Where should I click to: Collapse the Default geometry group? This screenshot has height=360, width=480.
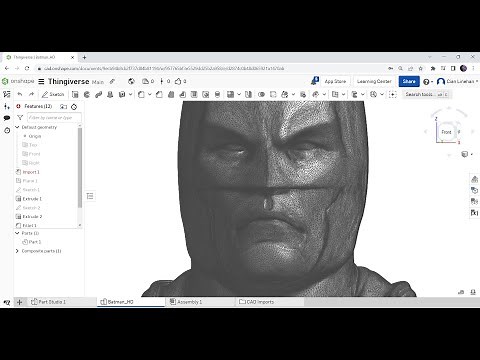pyautogui.click(x=17, y=127)
